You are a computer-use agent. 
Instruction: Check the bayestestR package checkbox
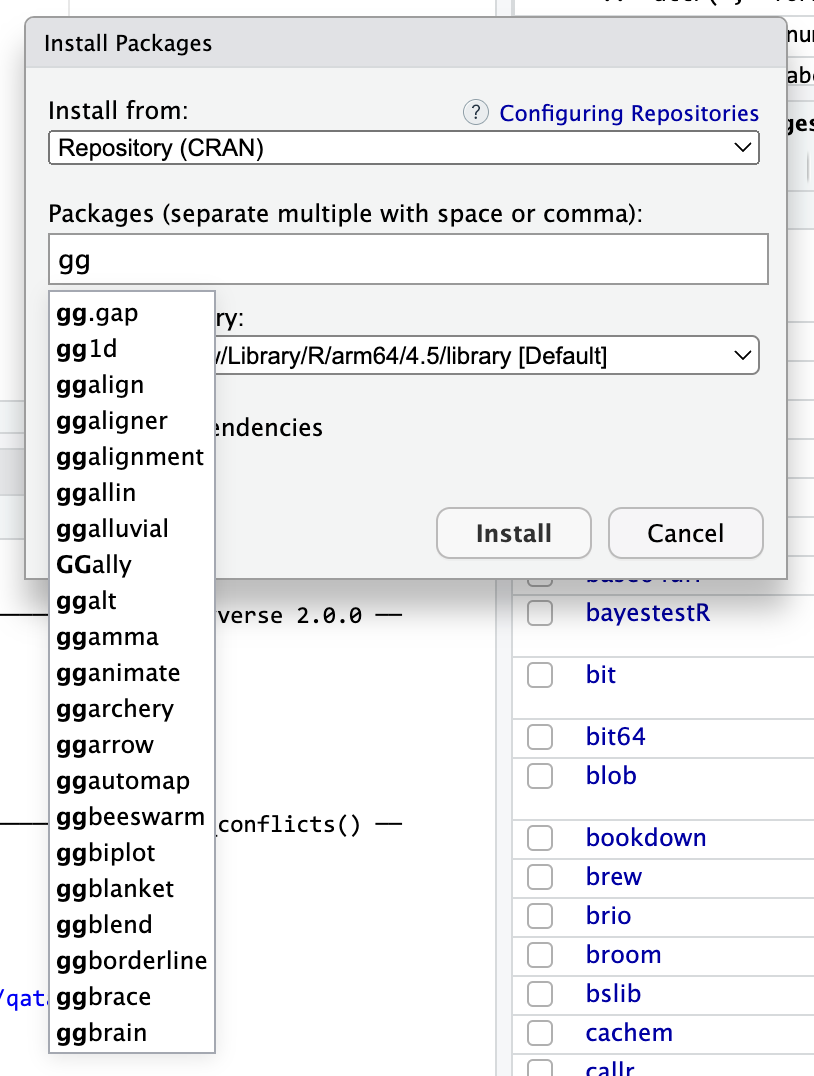[540, 613]
